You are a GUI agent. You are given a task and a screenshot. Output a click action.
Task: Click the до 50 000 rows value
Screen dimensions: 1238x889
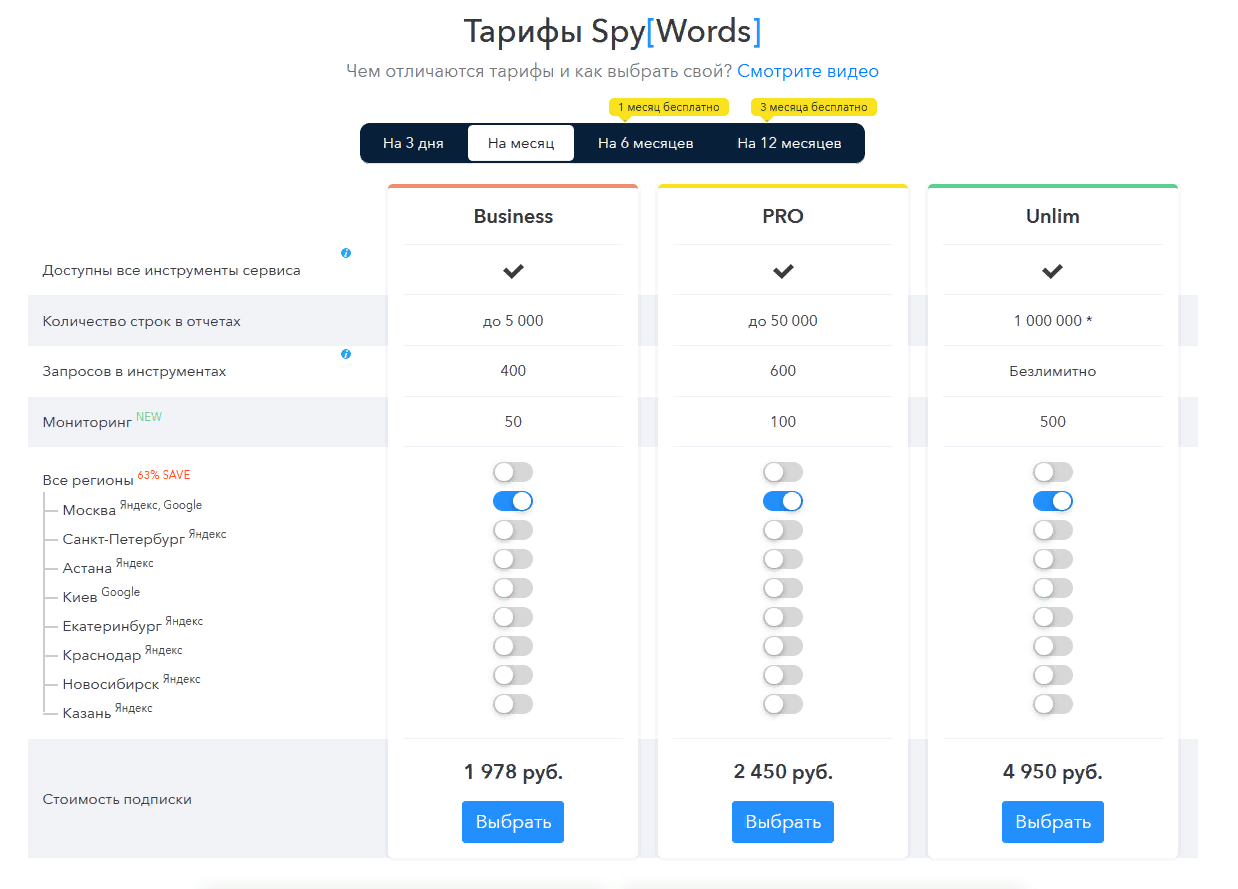[783, 321]
